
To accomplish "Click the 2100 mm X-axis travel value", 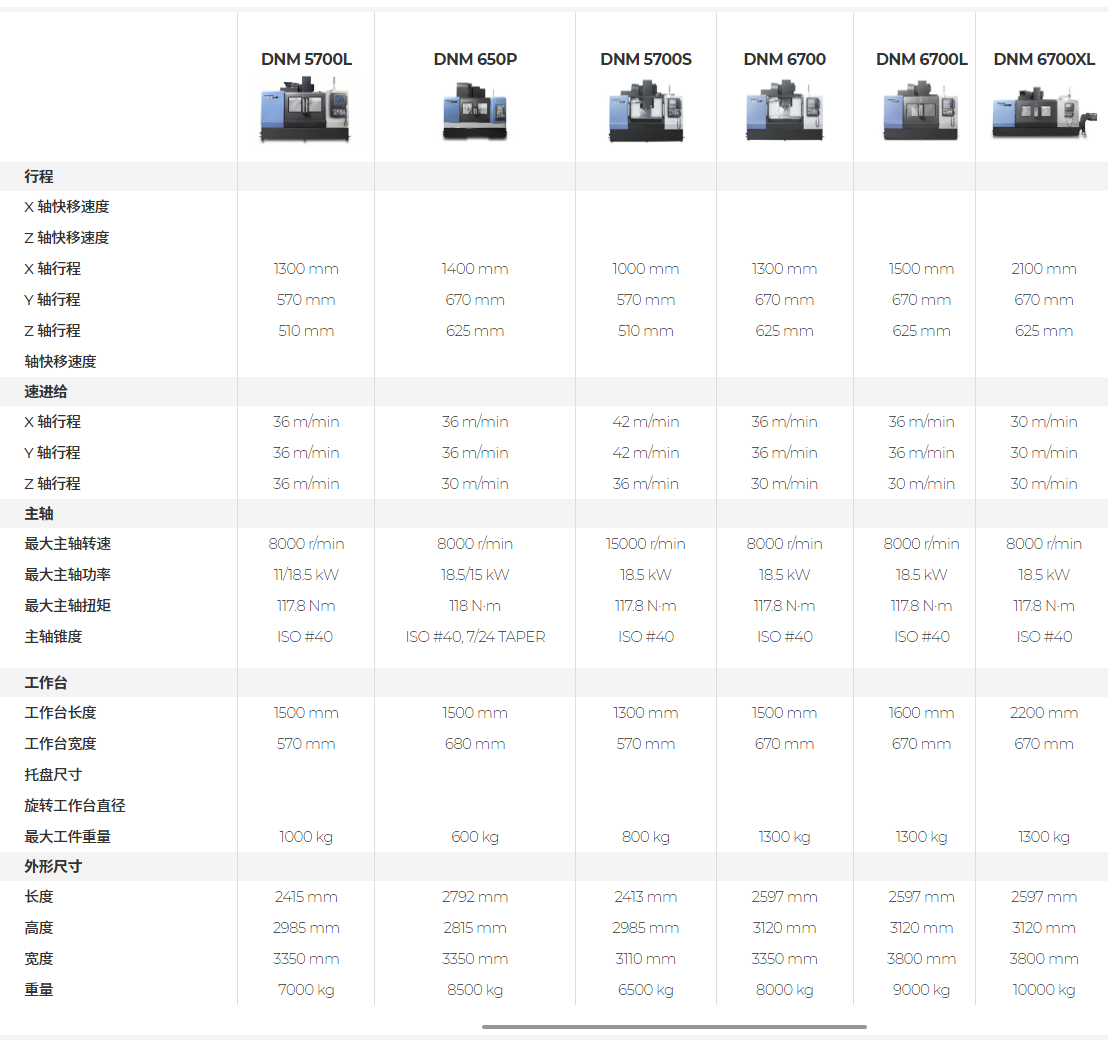I will pyautogui.click(x=1044, y=269).
